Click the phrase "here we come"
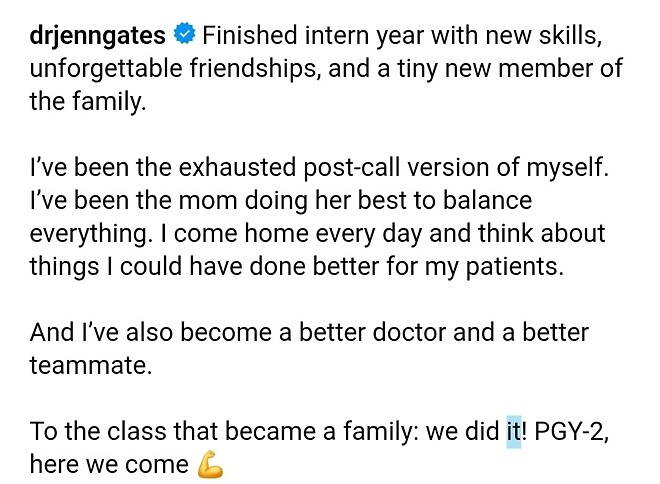 pos(108,465)
